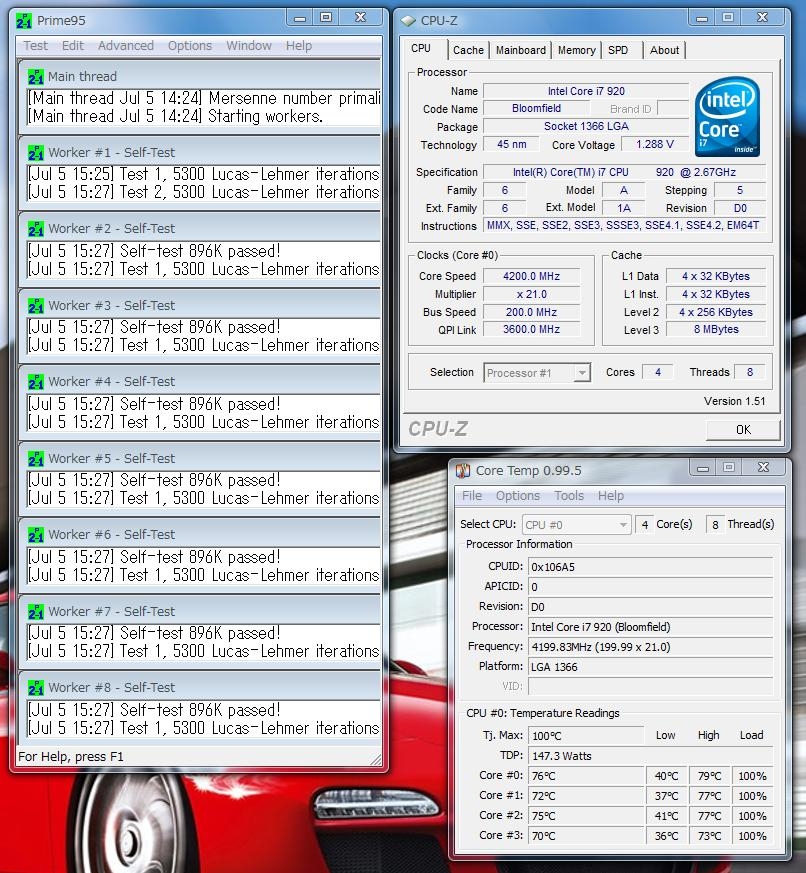Click the Worker #2 Self-Test window icon
This screenshot has height=873, width=806.
[x=36, y=229]
